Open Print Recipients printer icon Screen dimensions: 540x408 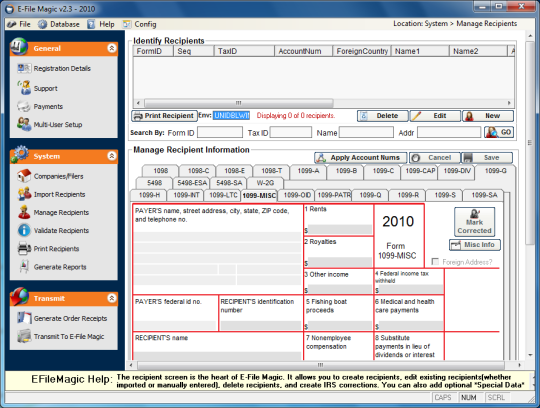coord(24,248)
